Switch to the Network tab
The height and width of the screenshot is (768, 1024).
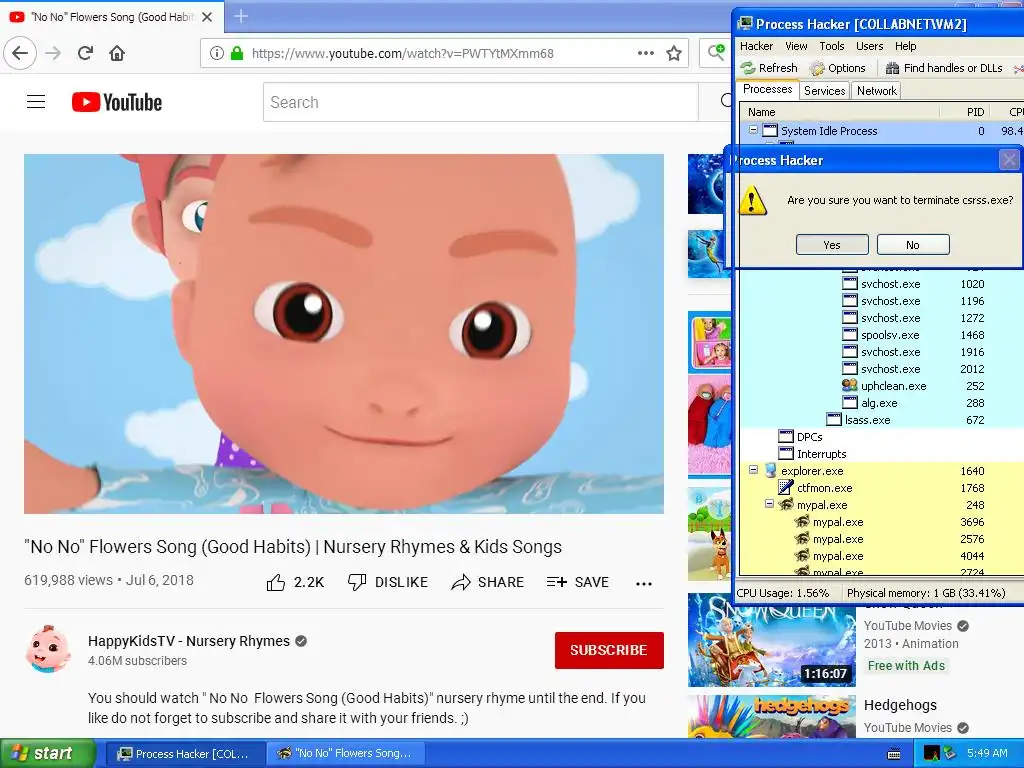click(x=876, y=91)
